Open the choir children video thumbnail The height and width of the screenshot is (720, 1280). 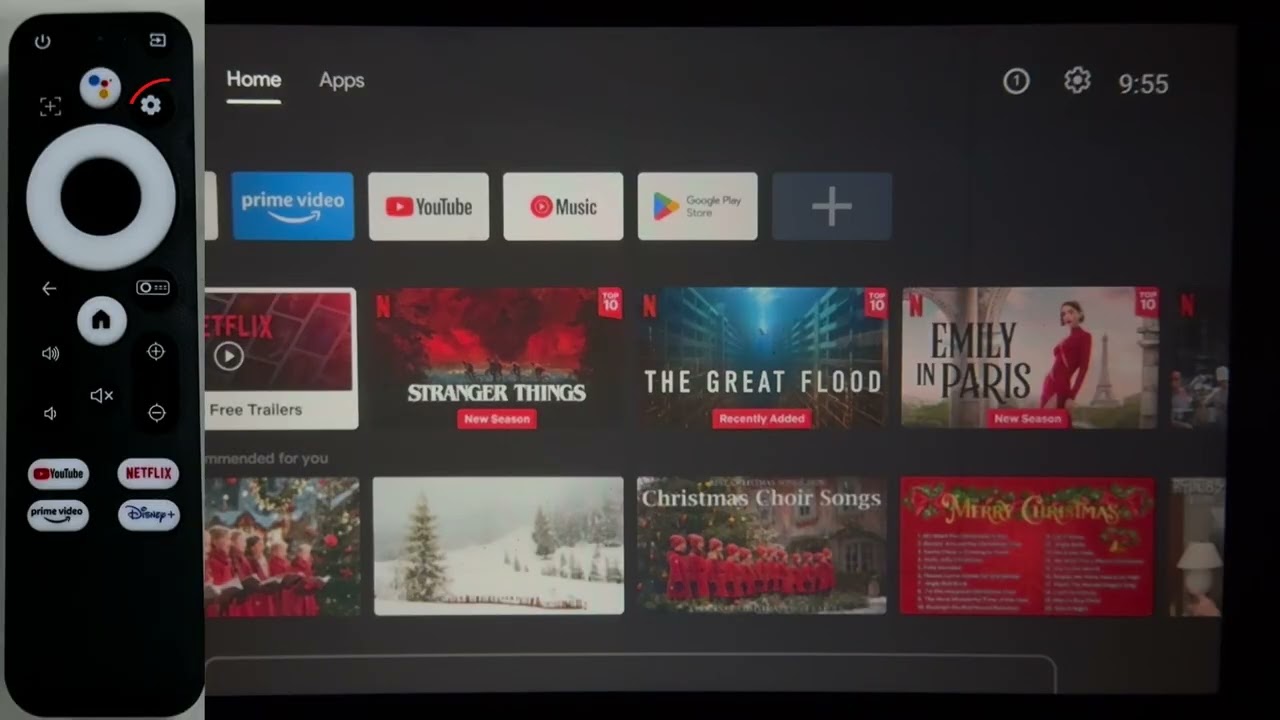coord(282,545)
